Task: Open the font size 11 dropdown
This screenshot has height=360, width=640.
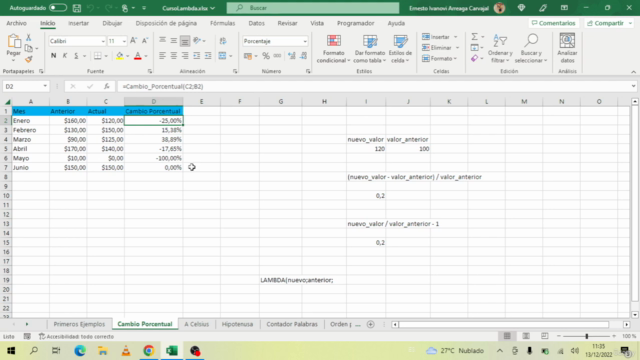Action: point(124,41)
